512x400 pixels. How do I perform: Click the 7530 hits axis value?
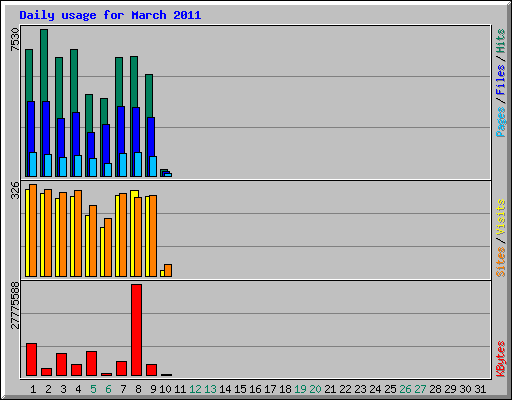pos(15,40)
